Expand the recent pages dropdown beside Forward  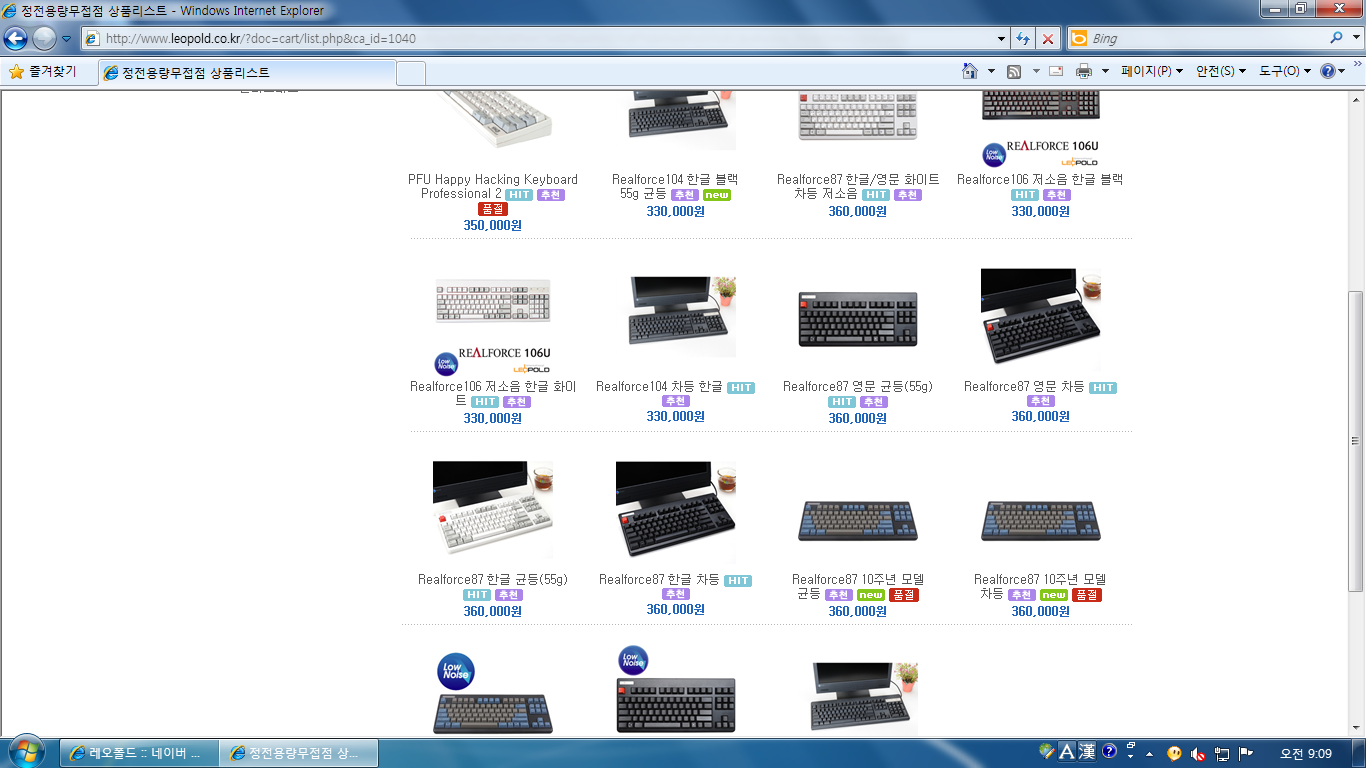[67, 39]
